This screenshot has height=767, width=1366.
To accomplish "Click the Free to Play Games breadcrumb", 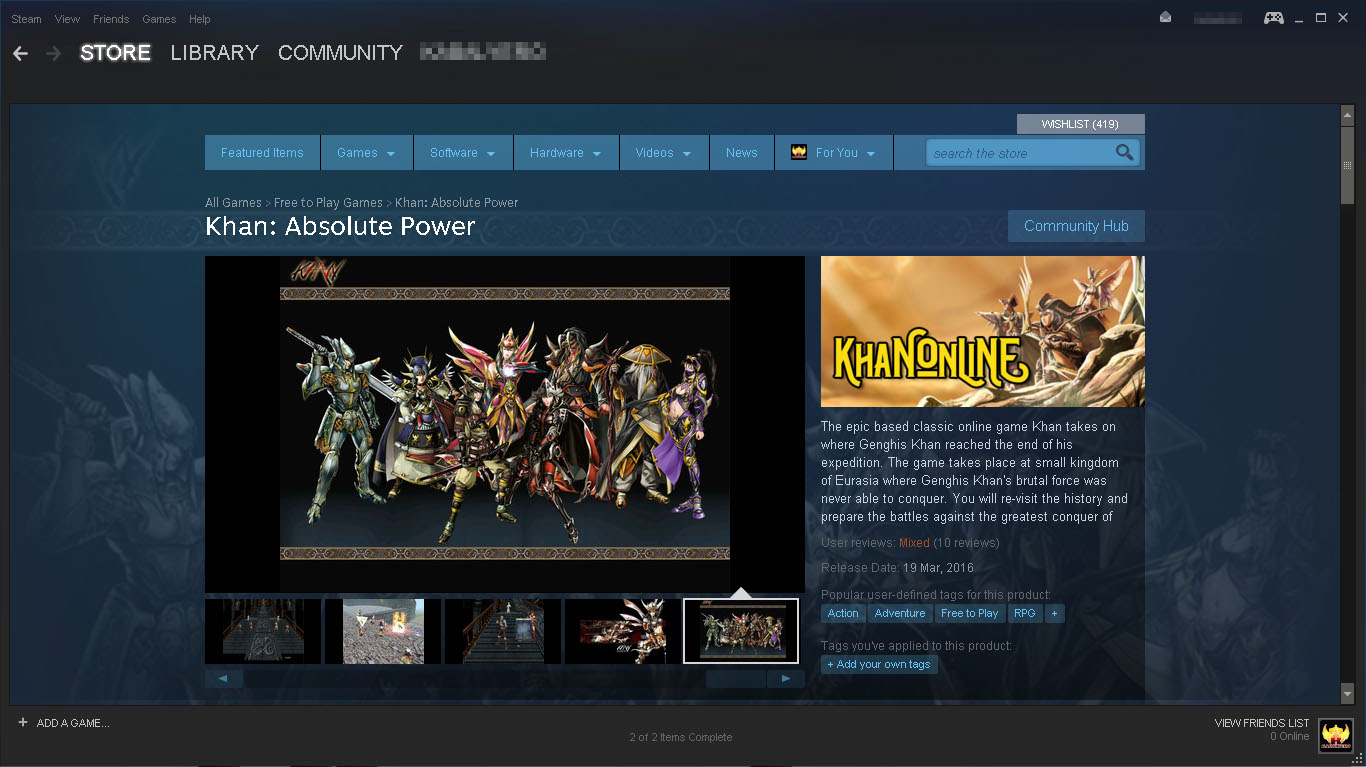I will pyautogui.click(x=328, y=202).
